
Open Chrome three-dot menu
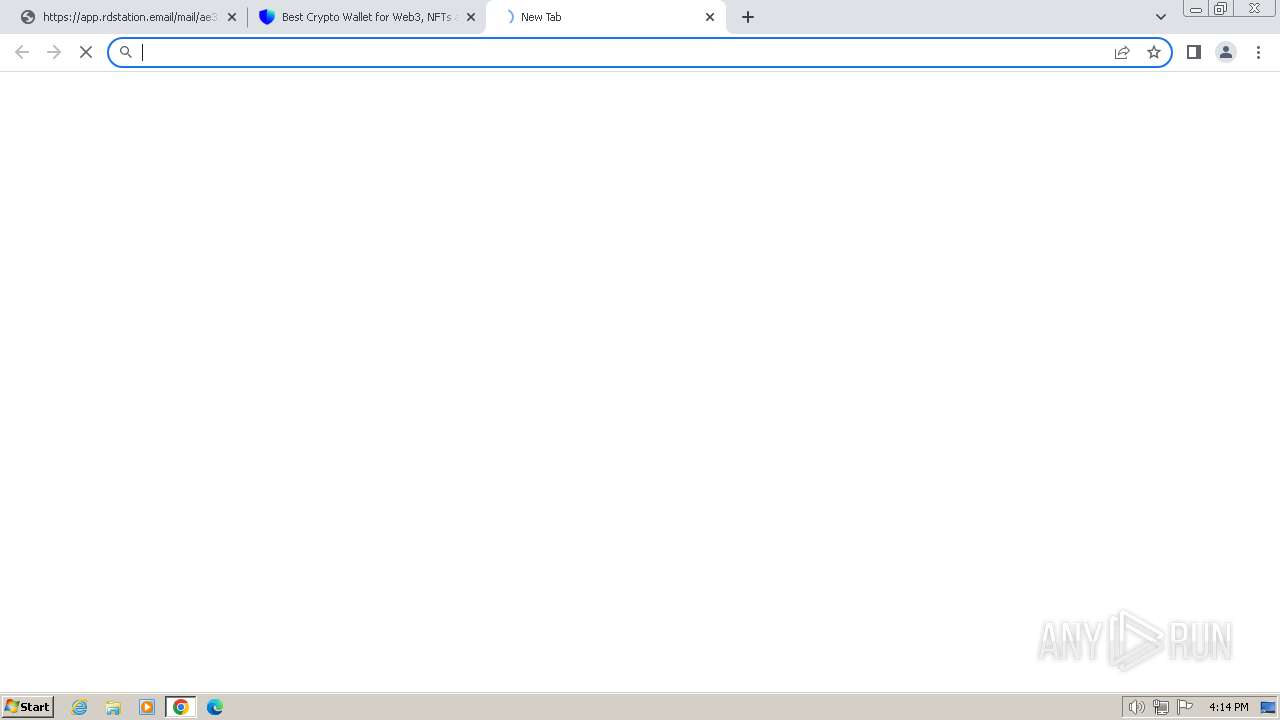[1259, 52]
